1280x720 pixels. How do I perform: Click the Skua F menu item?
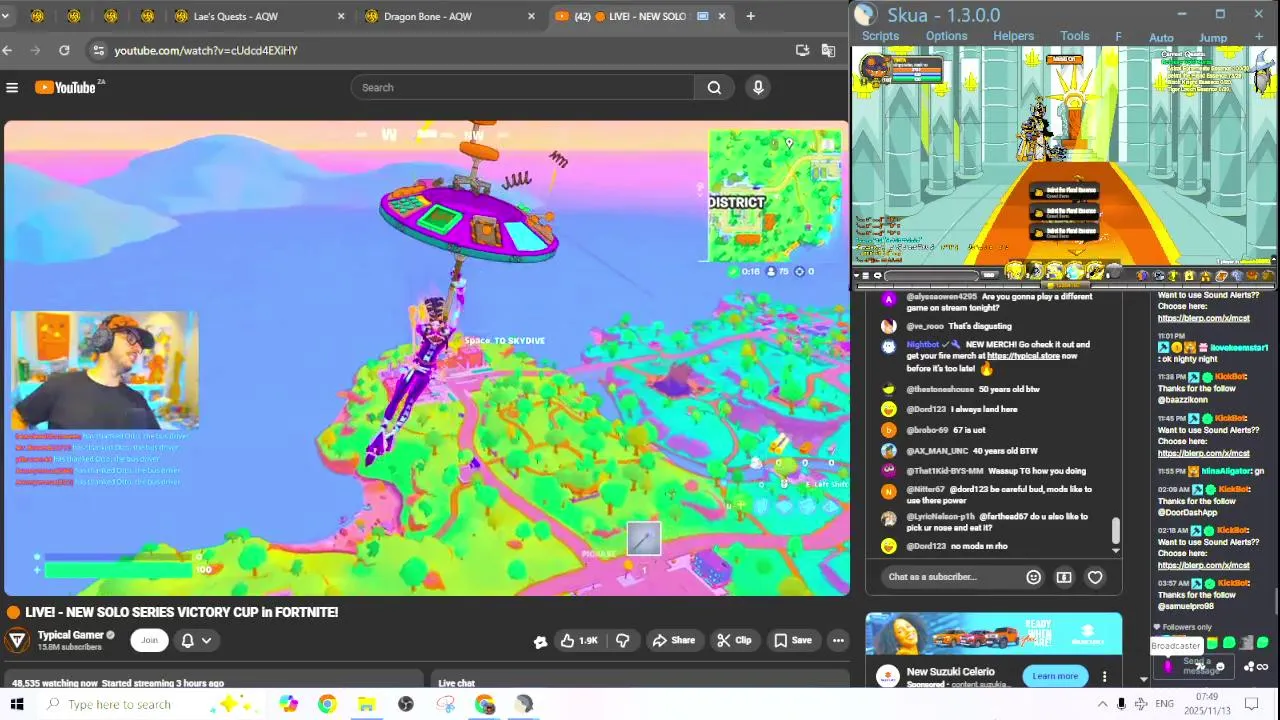[x=1118, y=37]
